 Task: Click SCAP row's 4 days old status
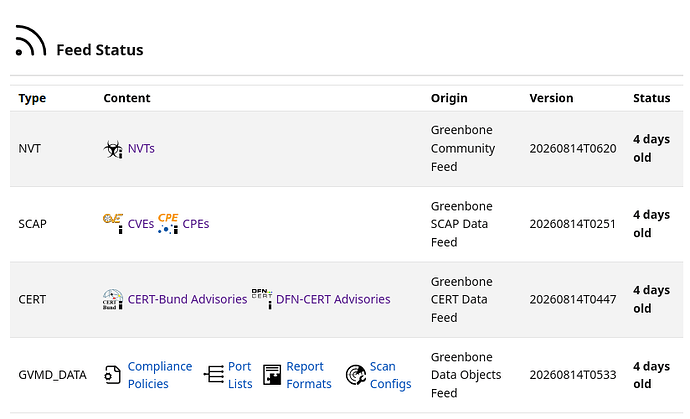coord(652,224)
